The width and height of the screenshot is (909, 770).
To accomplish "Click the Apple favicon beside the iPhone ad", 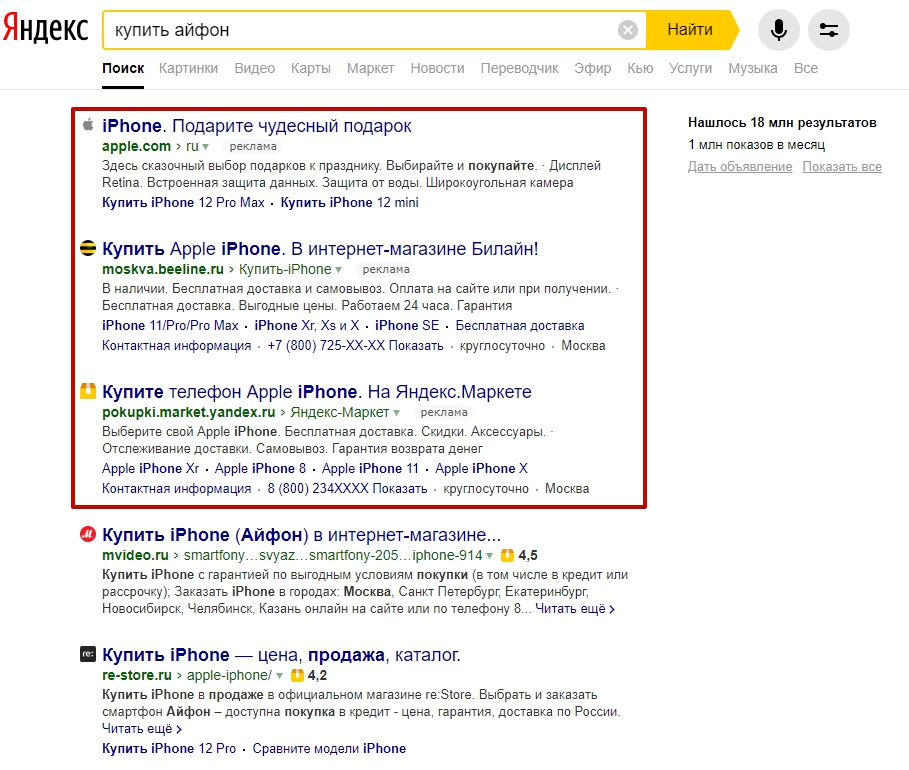I will pos(88,125).
